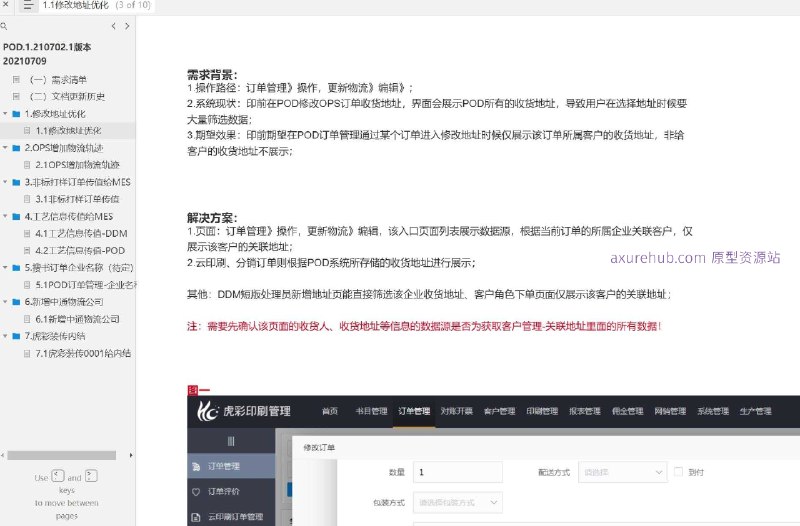Screen dimensions: 800x526
Task: Open 佣金管理 nav tab
Action: coord(628,411)
